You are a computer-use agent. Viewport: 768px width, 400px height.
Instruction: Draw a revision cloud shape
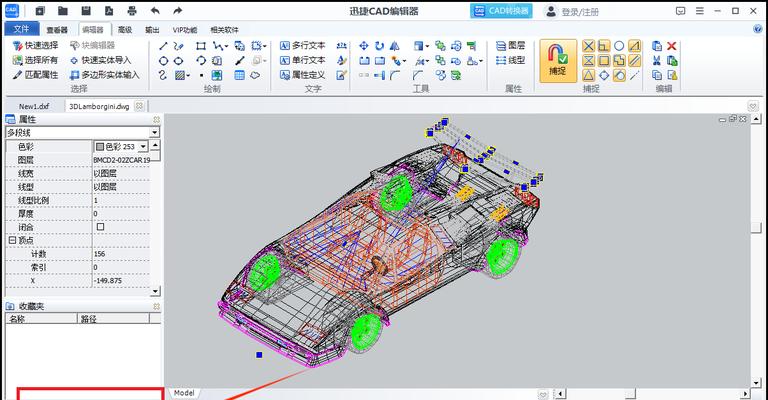point(255,75)
